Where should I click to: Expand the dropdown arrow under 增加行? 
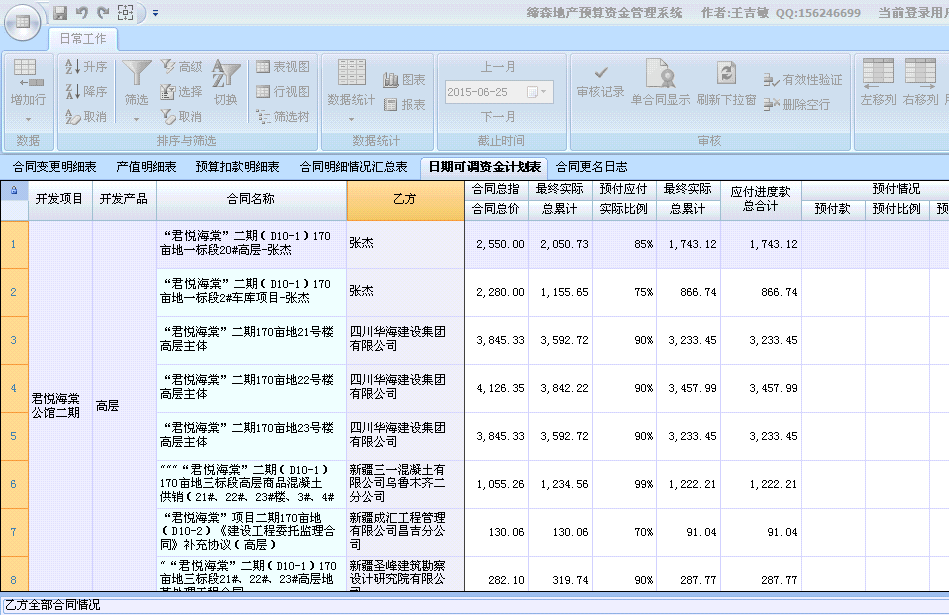tap(28, 119)
